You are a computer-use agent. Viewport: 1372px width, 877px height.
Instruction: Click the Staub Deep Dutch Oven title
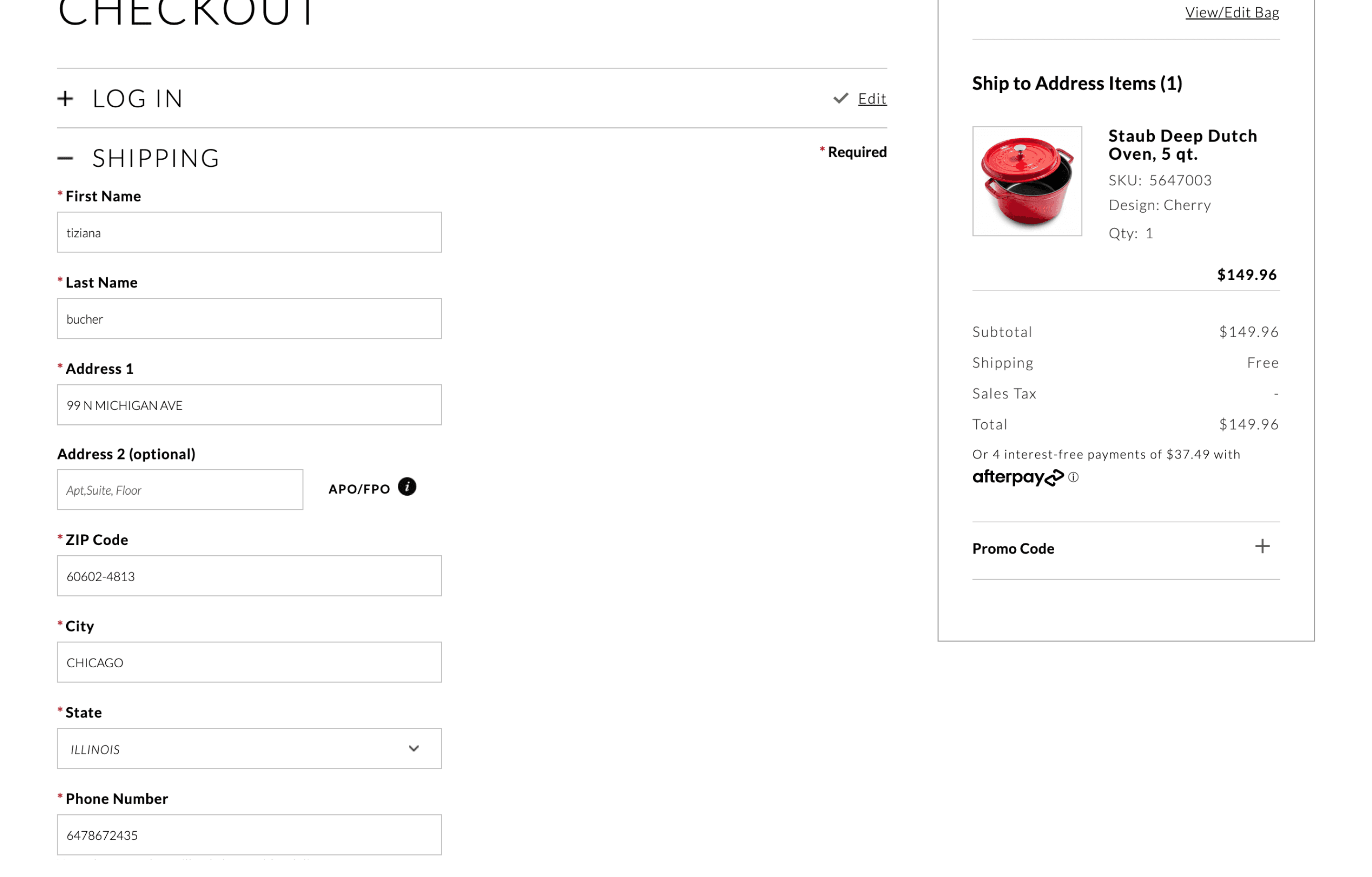tap(1182, 145)
